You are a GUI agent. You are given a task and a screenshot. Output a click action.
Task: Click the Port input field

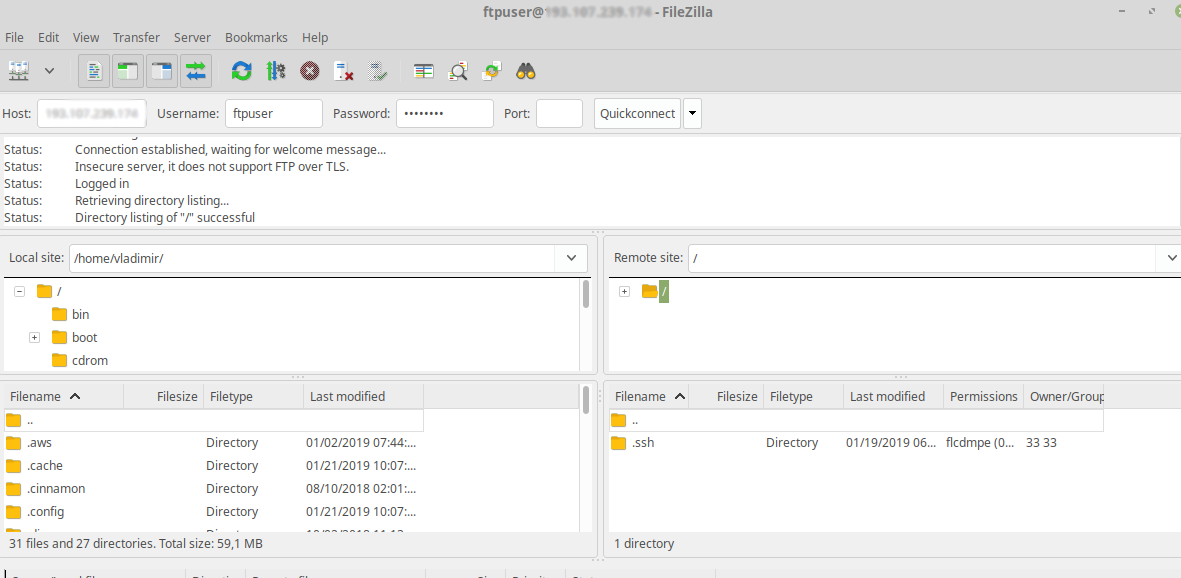click(x=560, y=114)
